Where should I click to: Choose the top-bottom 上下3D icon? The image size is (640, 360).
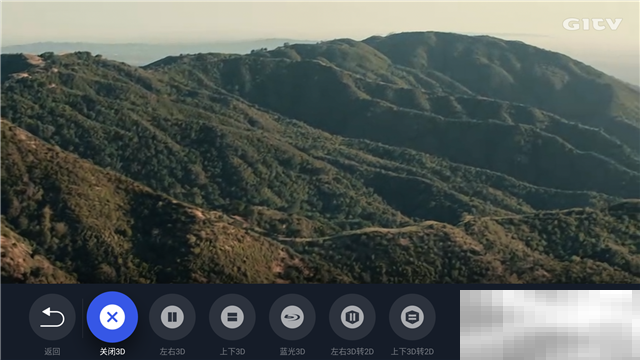click(x=232, y=317)
